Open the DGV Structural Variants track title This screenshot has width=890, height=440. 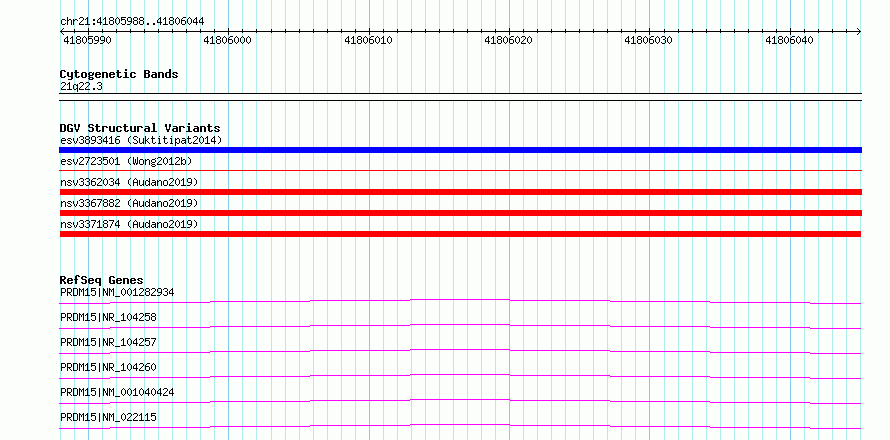[140, 128]
